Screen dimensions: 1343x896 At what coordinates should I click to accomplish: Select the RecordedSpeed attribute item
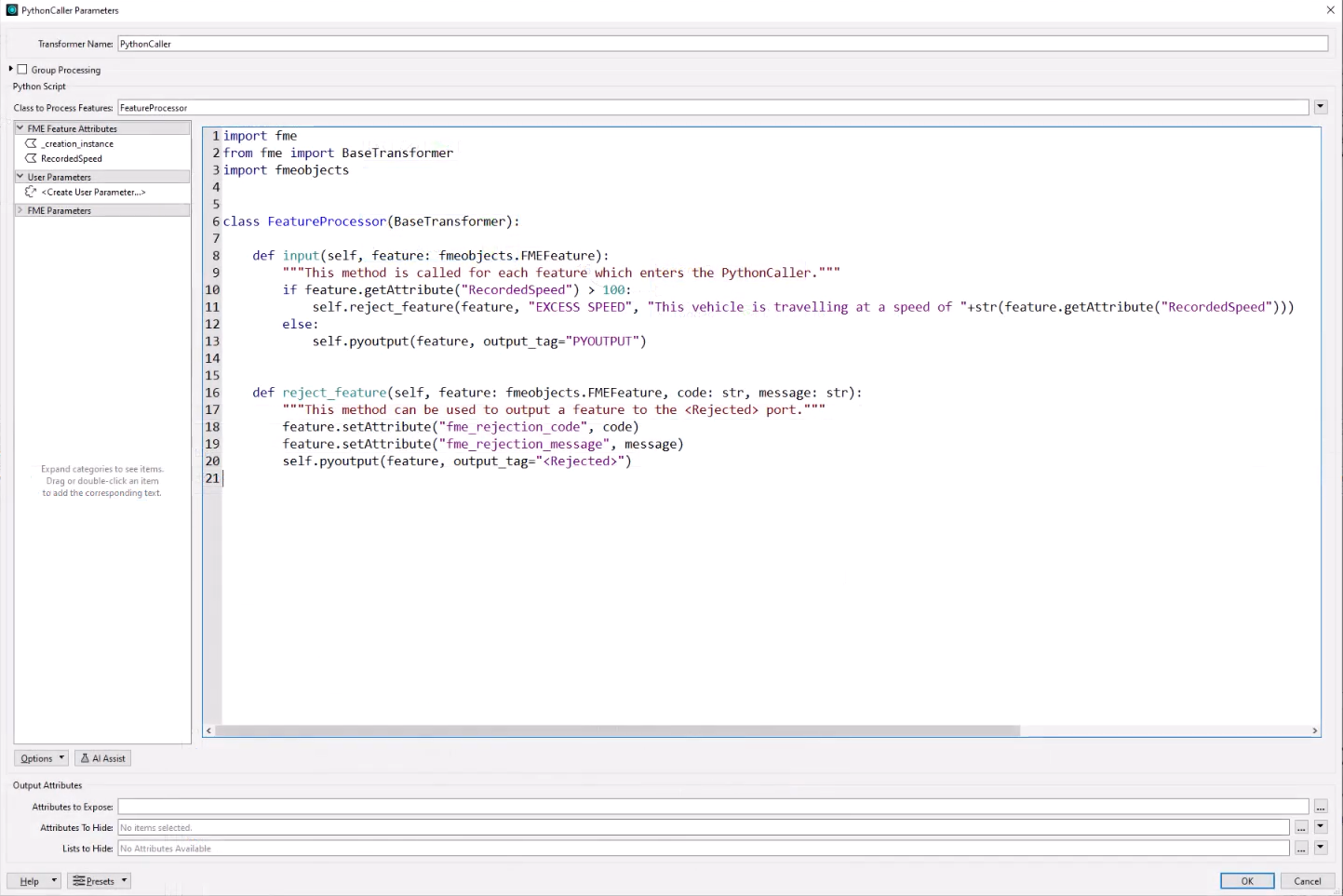[72, 158]
